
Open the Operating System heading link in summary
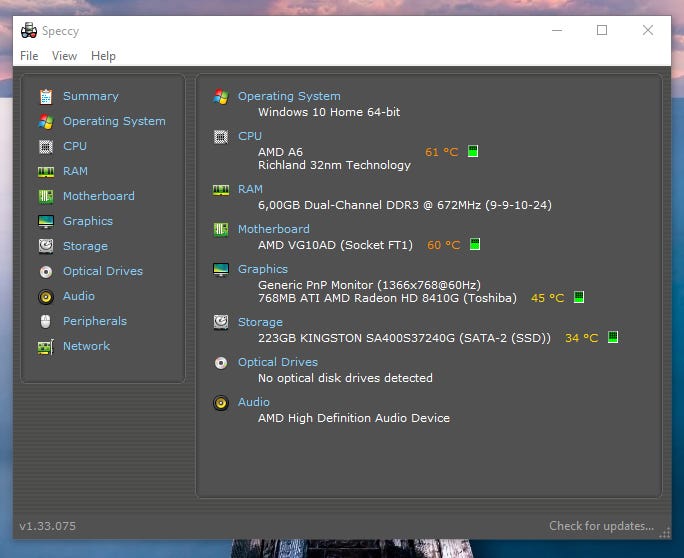pyautogui.click(x=289, y=96)
